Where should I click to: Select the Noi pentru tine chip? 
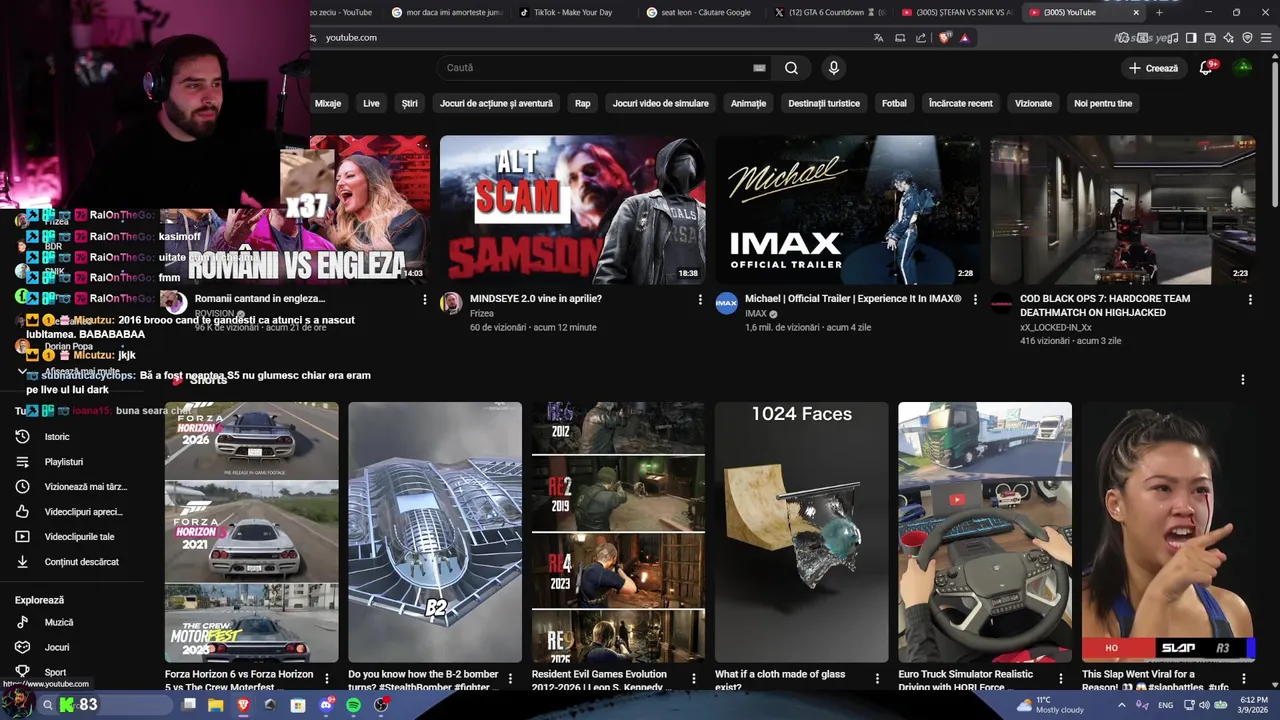1103,103
